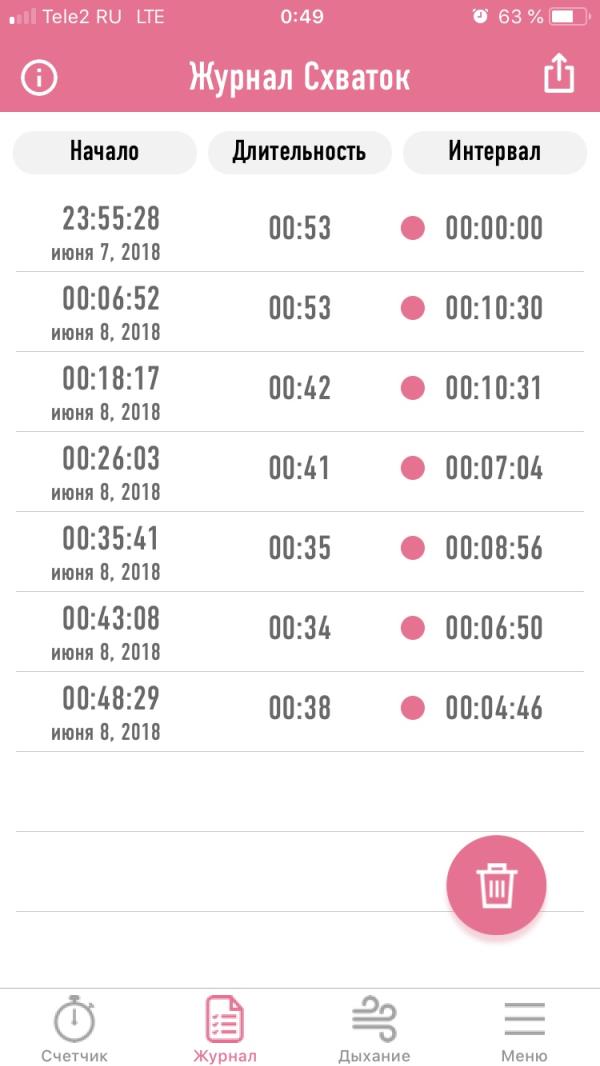The height and width of the screenshot is (1066, 600).
Task: Open the Дыхание breathing tab
Action: (374, 1029)
